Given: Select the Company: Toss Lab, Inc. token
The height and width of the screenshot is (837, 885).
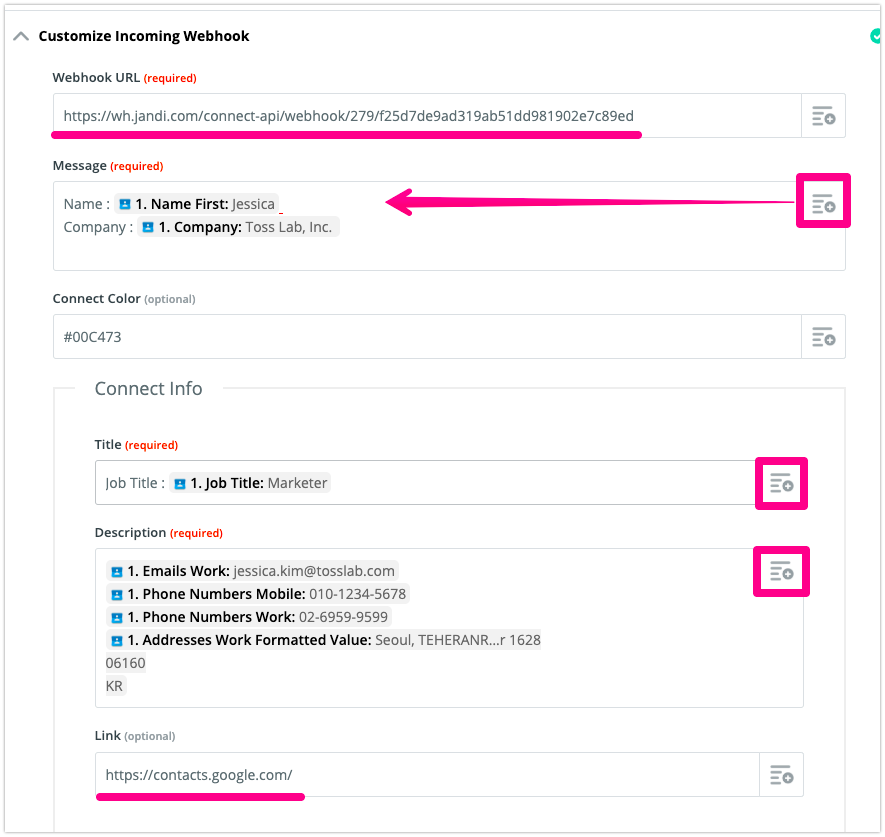Looking at the screenshot, I should (x=238, y=227).
